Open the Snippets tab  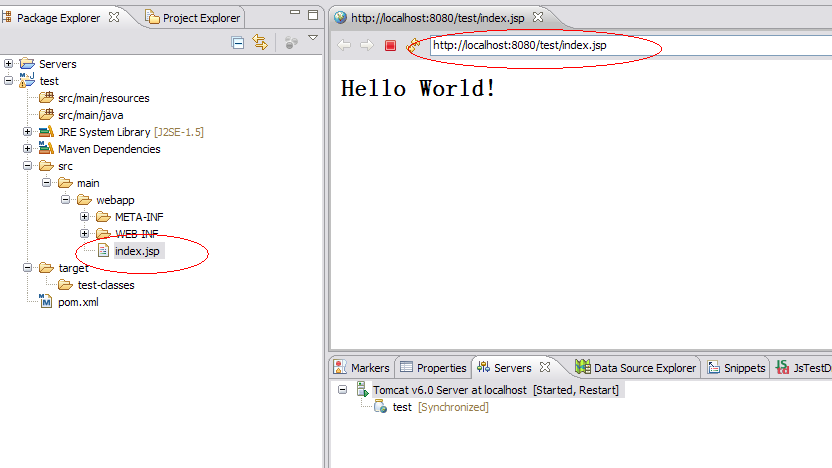737,367
